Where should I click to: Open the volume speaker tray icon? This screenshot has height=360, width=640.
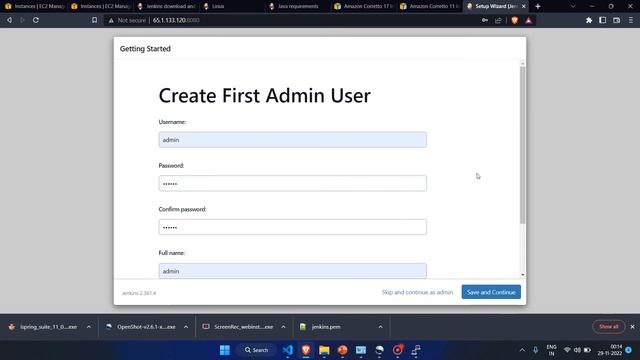click(x=577, y=350)
